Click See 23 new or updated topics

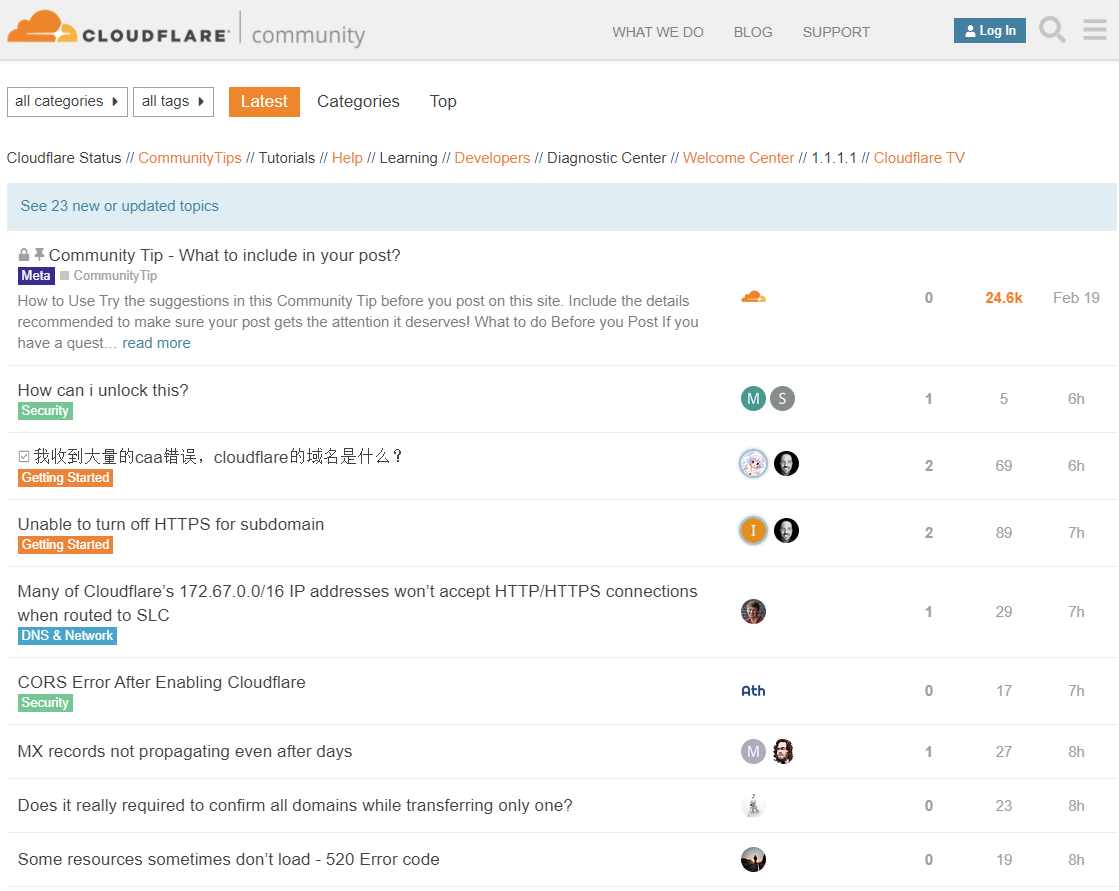(x=120, y=206)
